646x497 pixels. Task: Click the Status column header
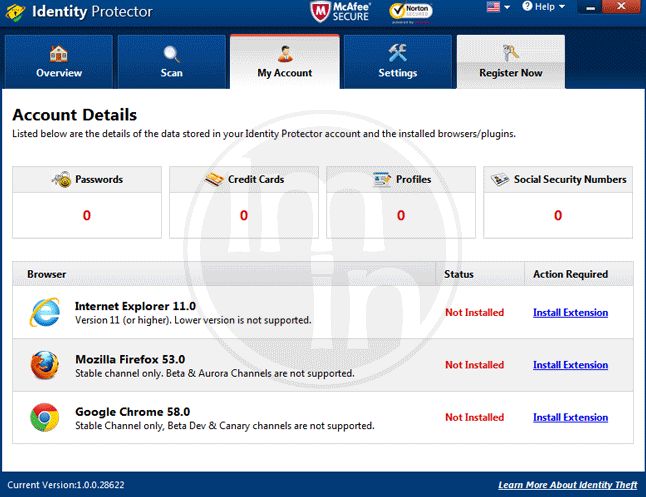(459, 274)
